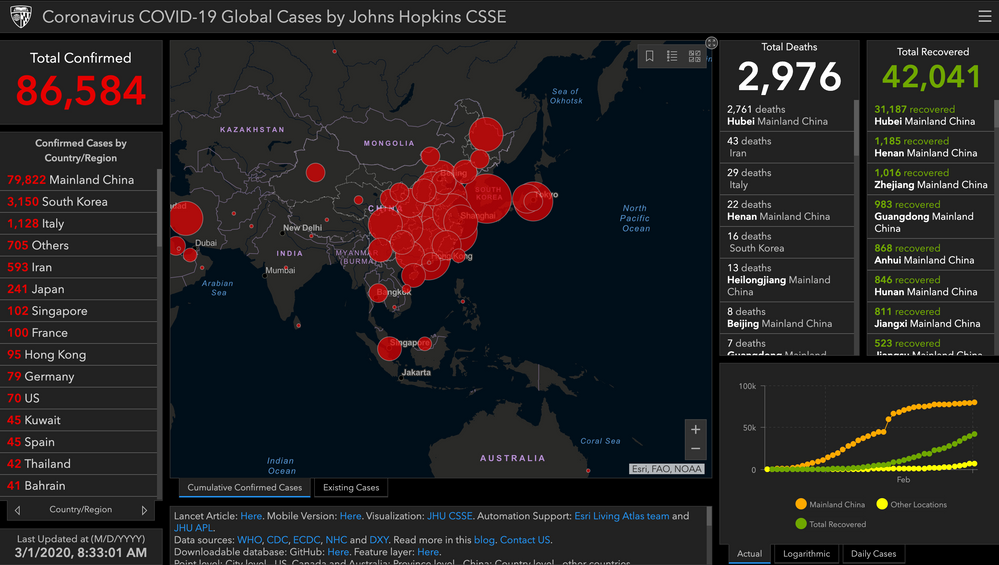
Task: Open Lancet Article Here link
Action: (251, 516)
